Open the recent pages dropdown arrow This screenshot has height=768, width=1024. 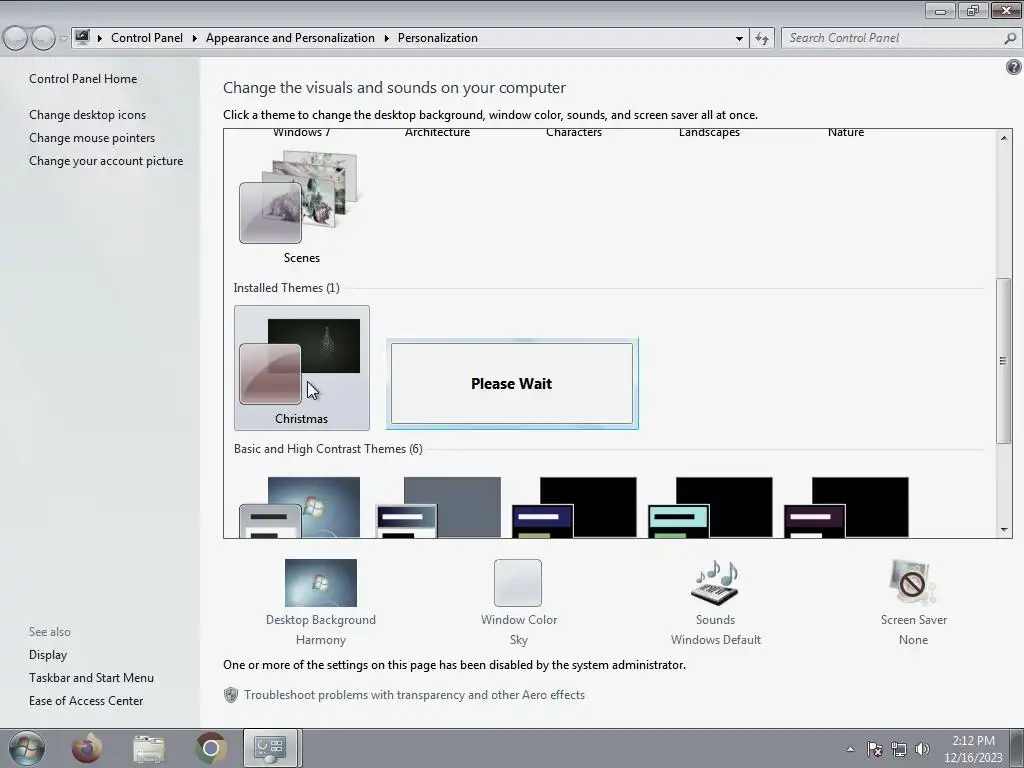coord(63,39)
